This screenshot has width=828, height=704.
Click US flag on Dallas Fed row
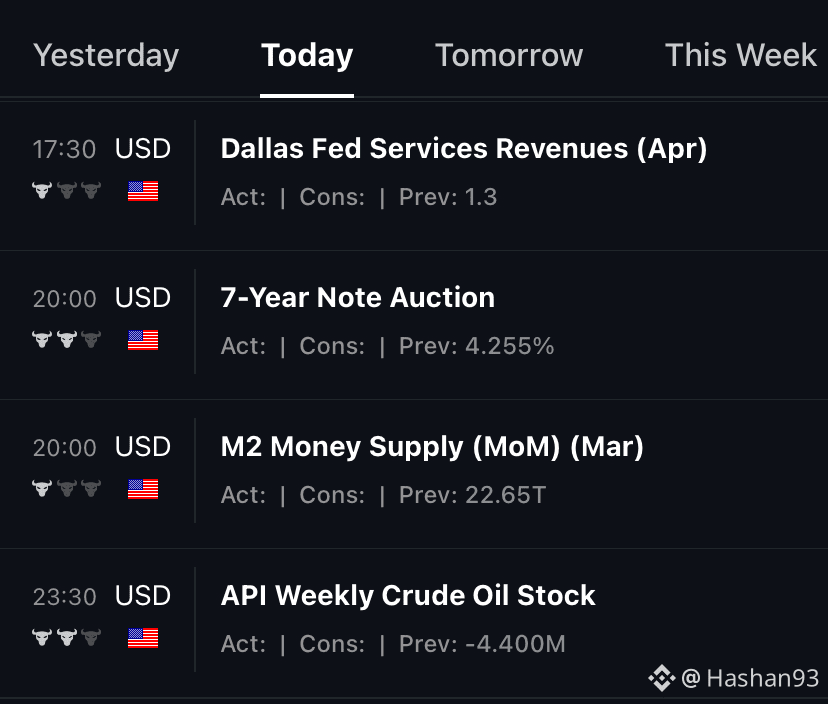[x=143, y=191]
